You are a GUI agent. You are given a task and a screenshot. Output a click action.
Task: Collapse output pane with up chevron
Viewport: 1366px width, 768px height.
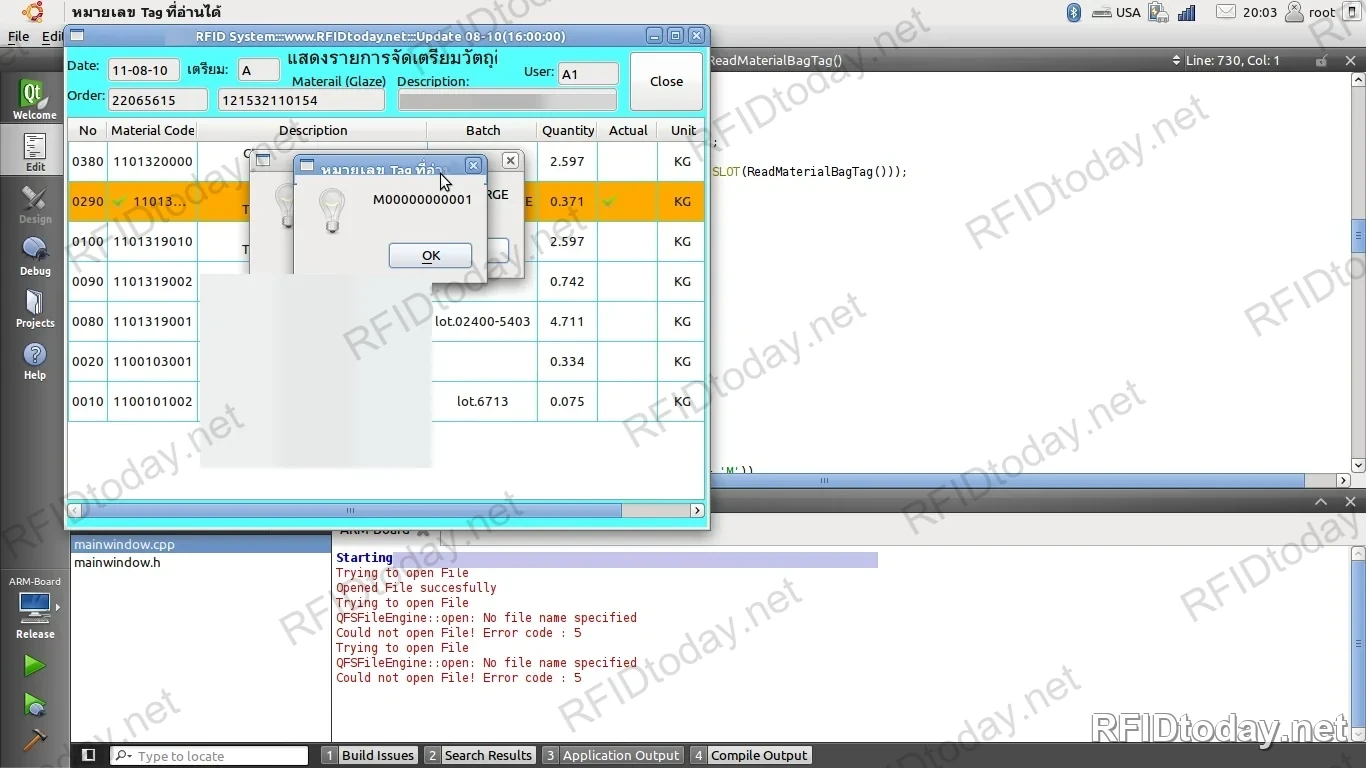click(1321, 501)
